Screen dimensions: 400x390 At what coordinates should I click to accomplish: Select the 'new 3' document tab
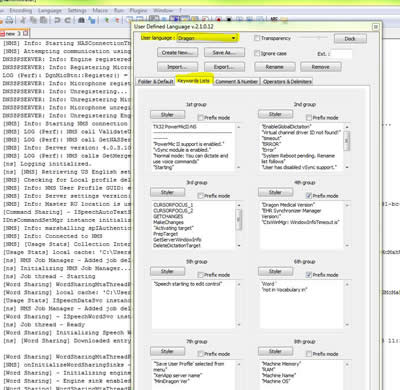point(14,33)
